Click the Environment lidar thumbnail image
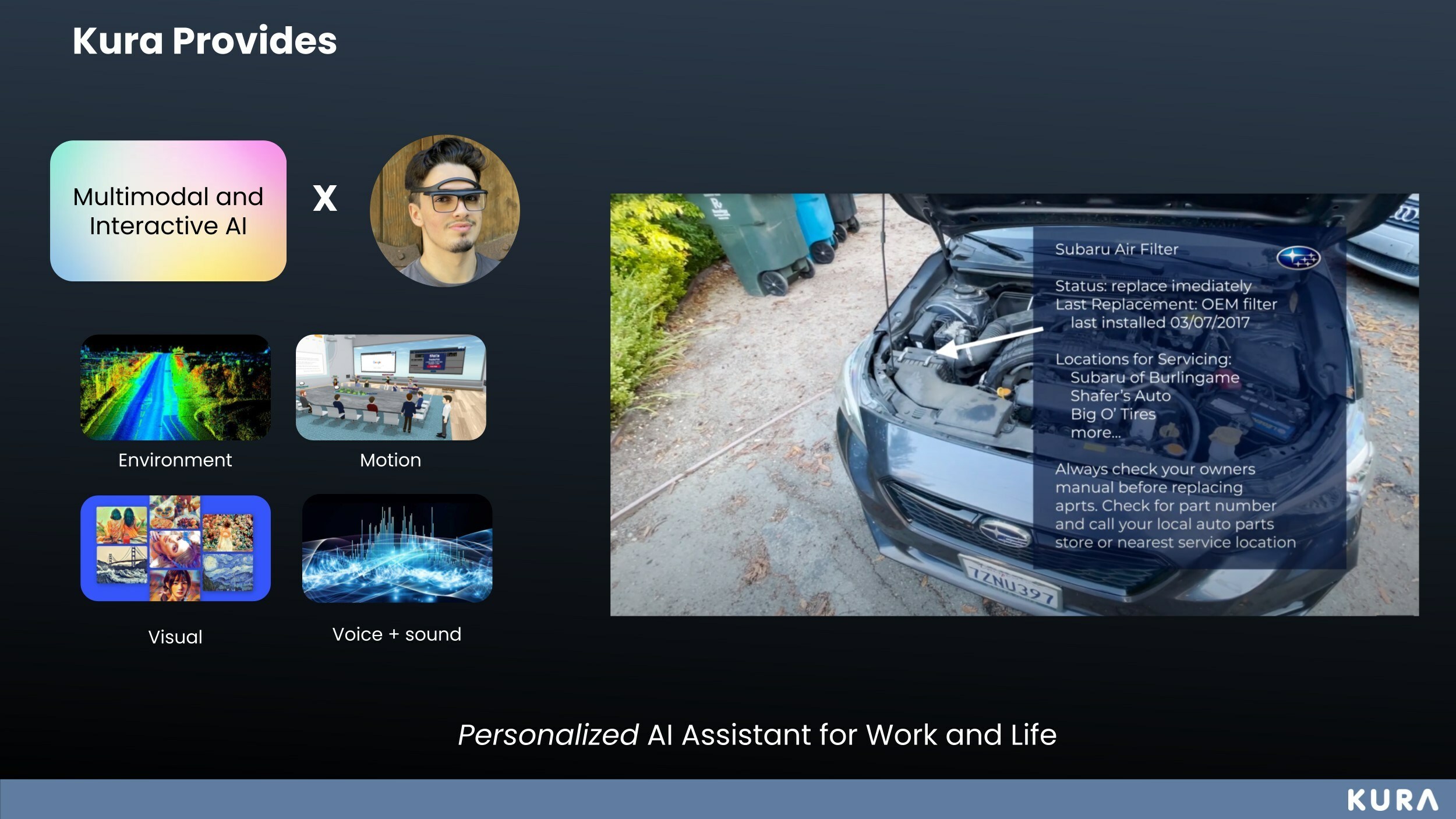The width and height of the screenshot is (1456, 819). (175, 387)
